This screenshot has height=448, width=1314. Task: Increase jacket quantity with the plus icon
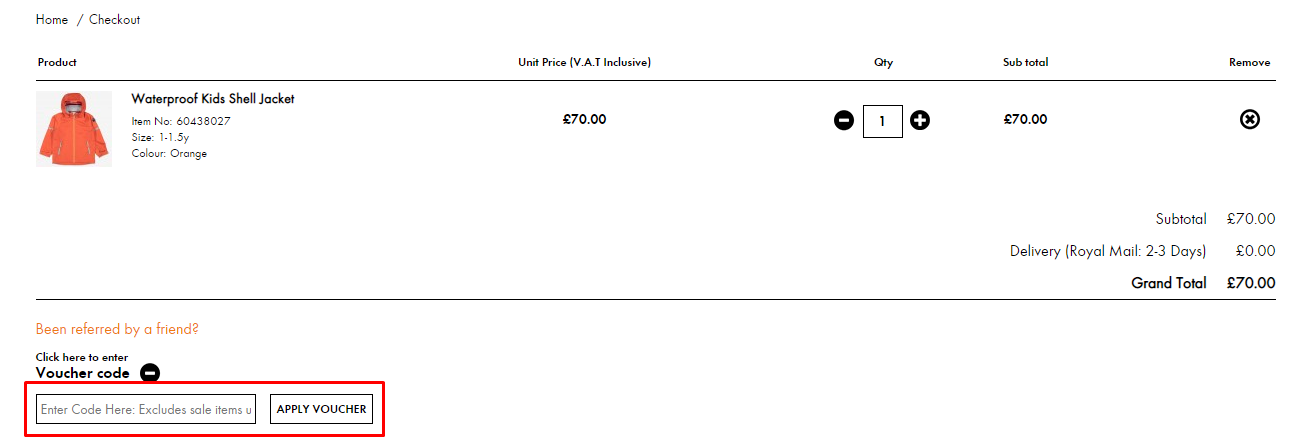(x=920, y=121)
